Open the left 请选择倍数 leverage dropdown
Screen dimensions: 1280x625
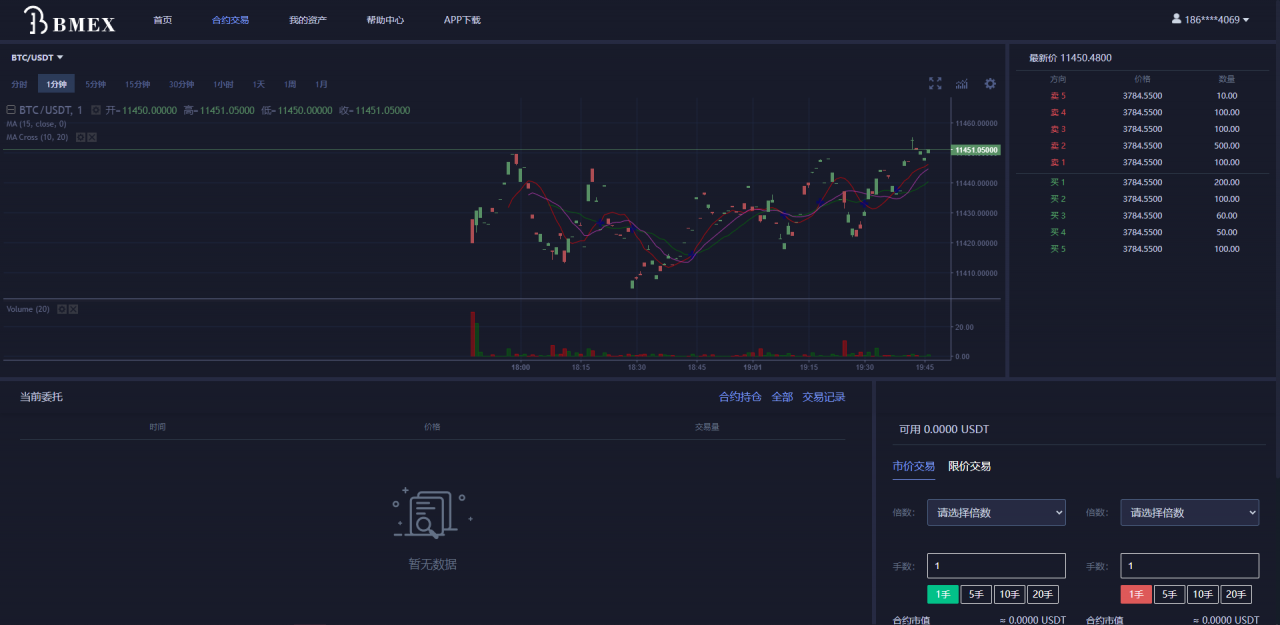pos(995,512)
